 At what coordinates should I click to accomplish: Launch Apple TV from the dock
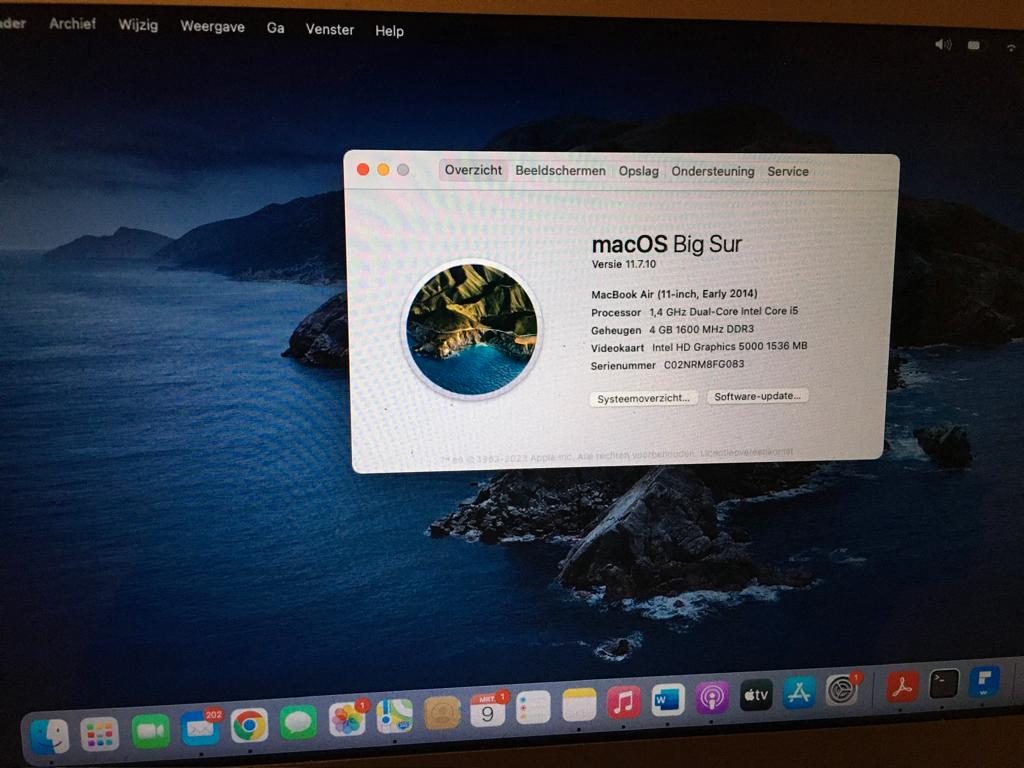756,695
